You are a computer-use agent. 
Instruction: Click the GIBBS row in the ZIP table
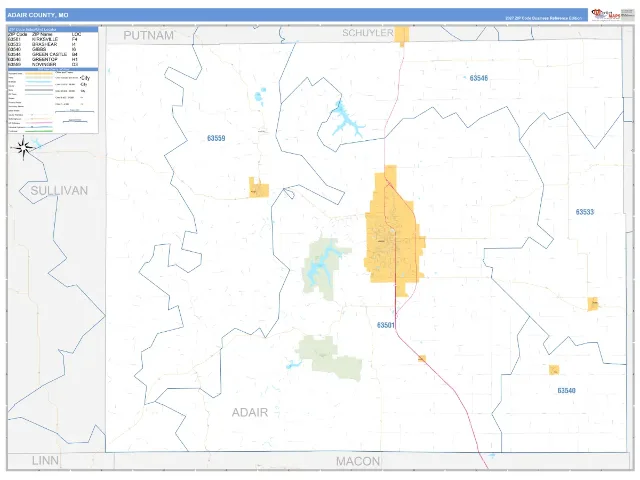(53, 49)
